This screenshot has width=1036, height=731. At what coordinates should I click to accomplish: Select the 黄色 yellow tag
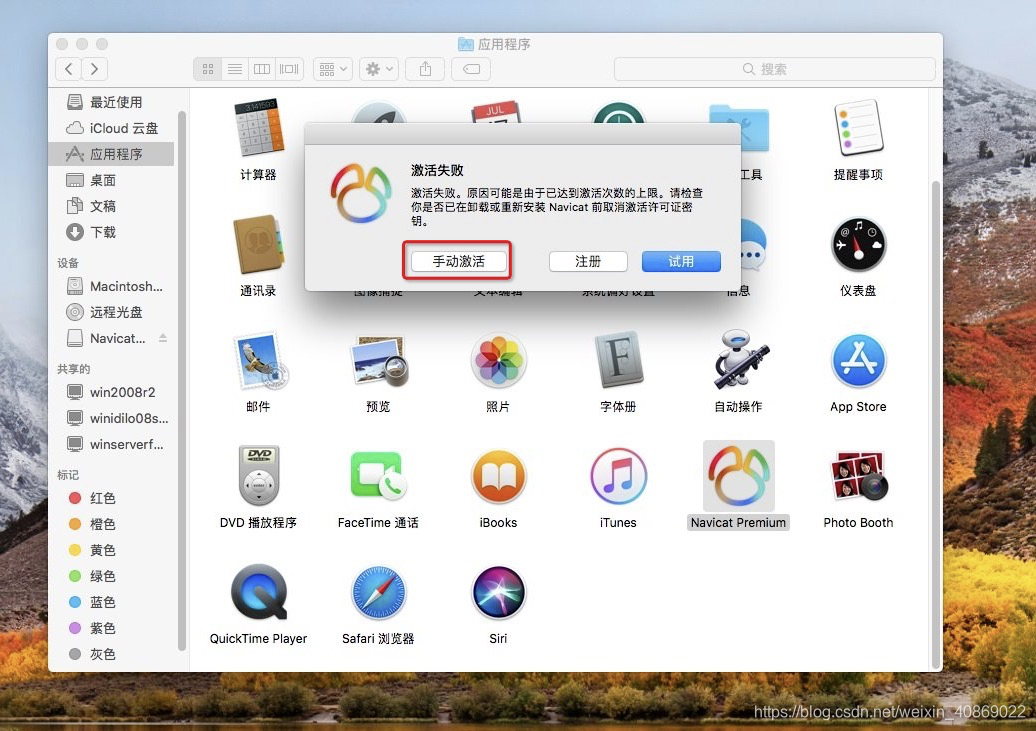(111, 550)
